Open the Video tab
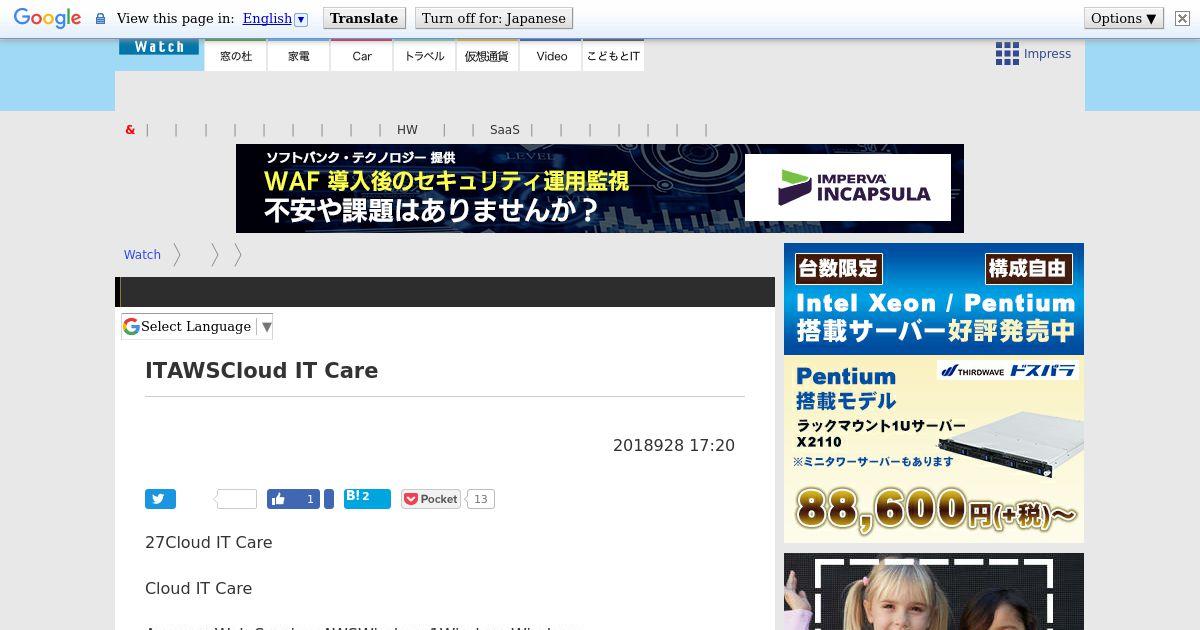 [551, 56]
